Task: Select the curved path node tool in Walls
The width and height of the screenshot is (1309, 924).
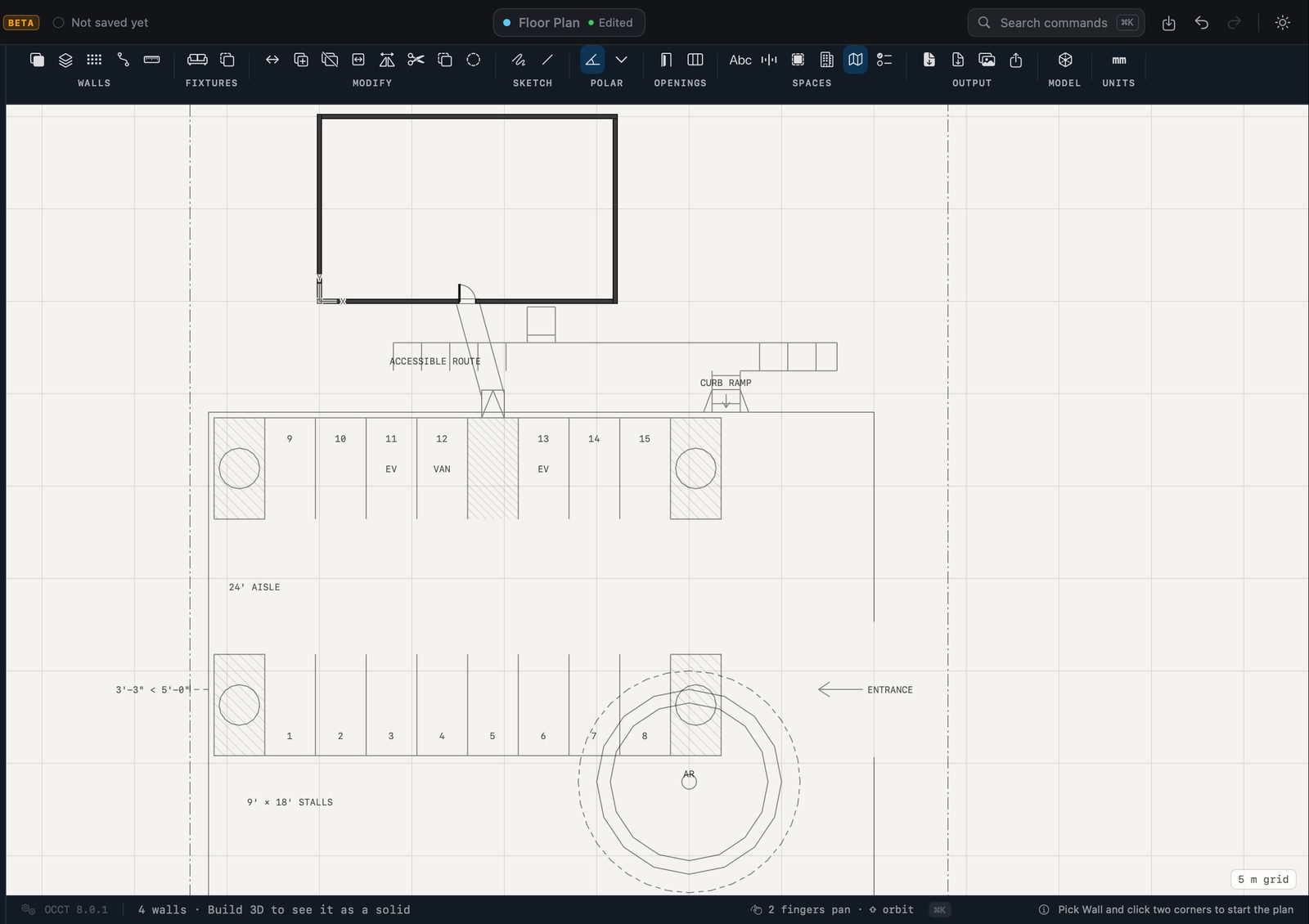Action: coord(123,60)
